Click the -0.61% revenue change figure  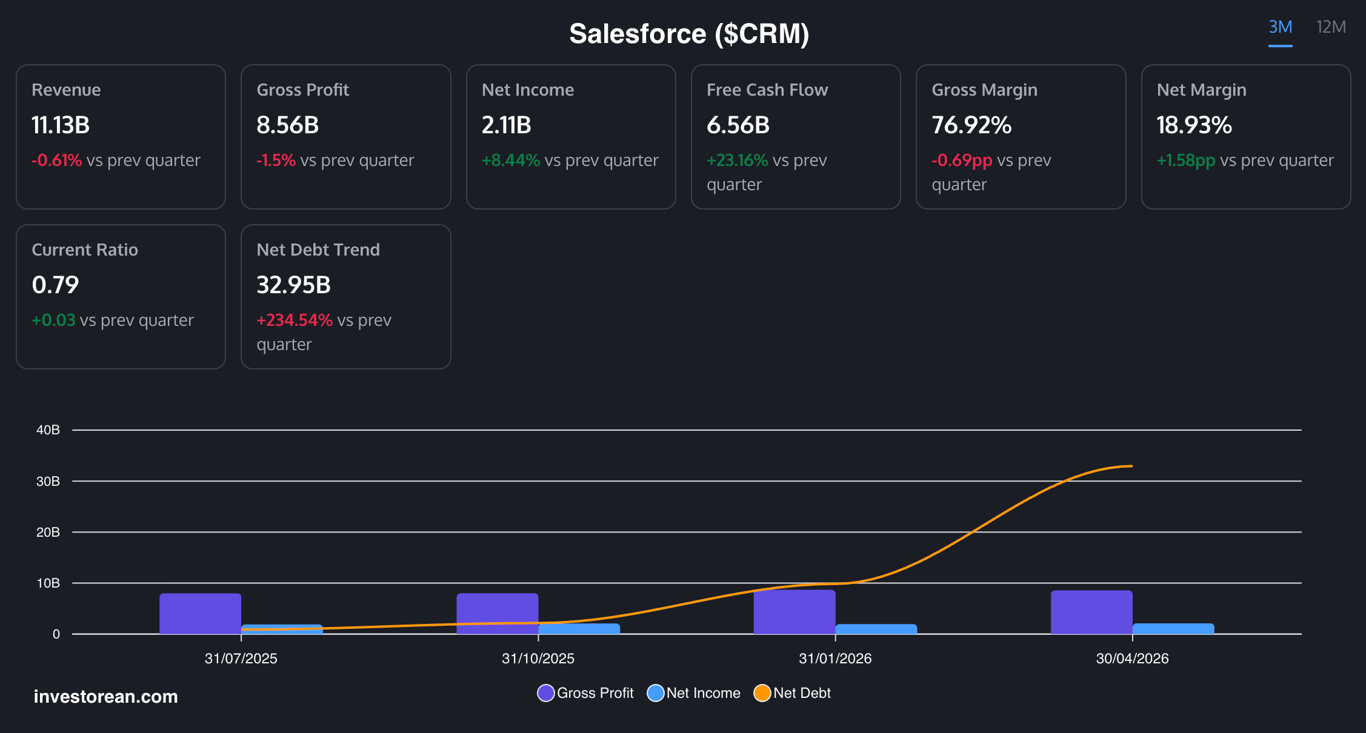click(x=57, y=160)
